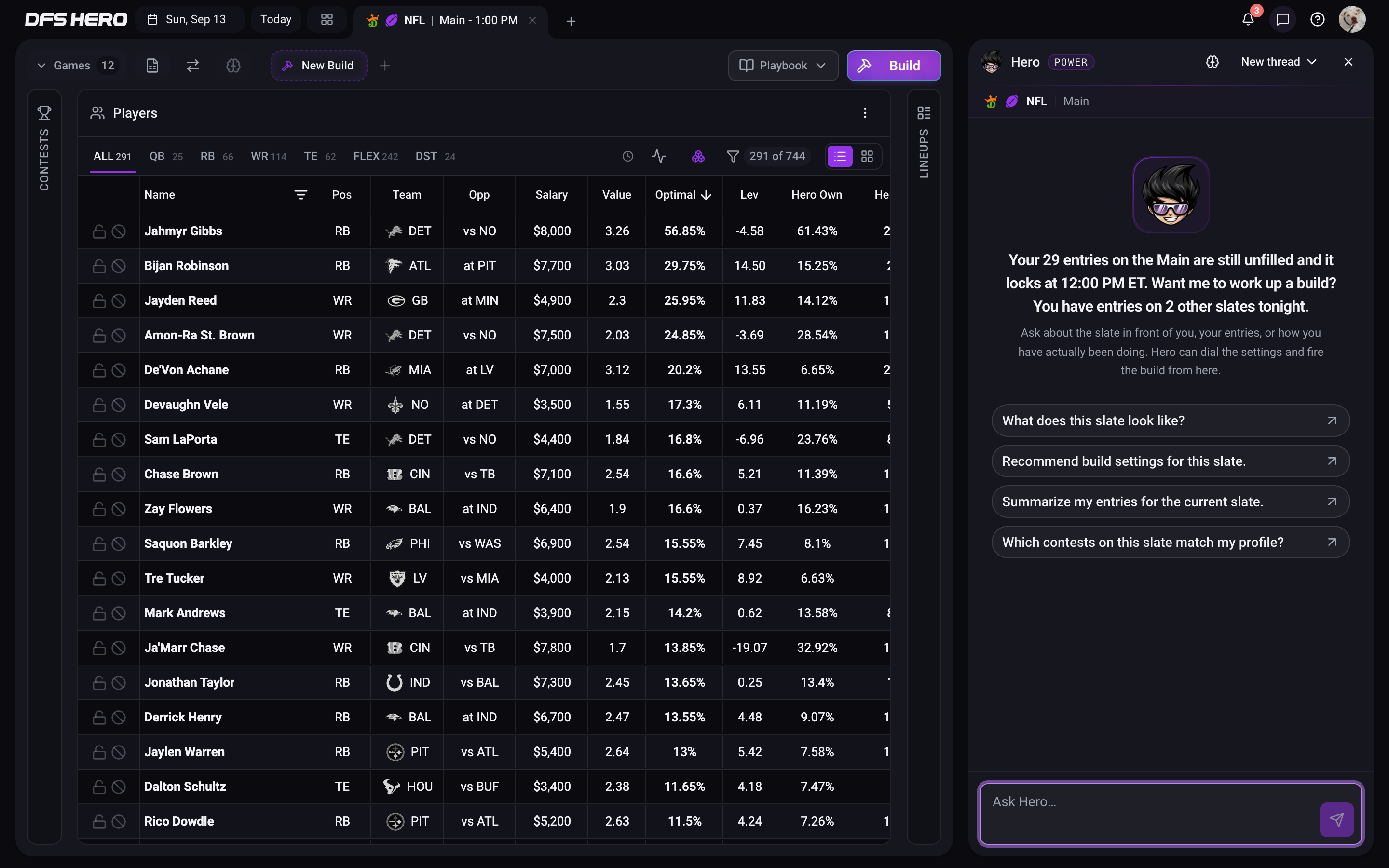Open the chat messages icon
This screenshot has height=868, width=1389.
(x=1282, y=19)
